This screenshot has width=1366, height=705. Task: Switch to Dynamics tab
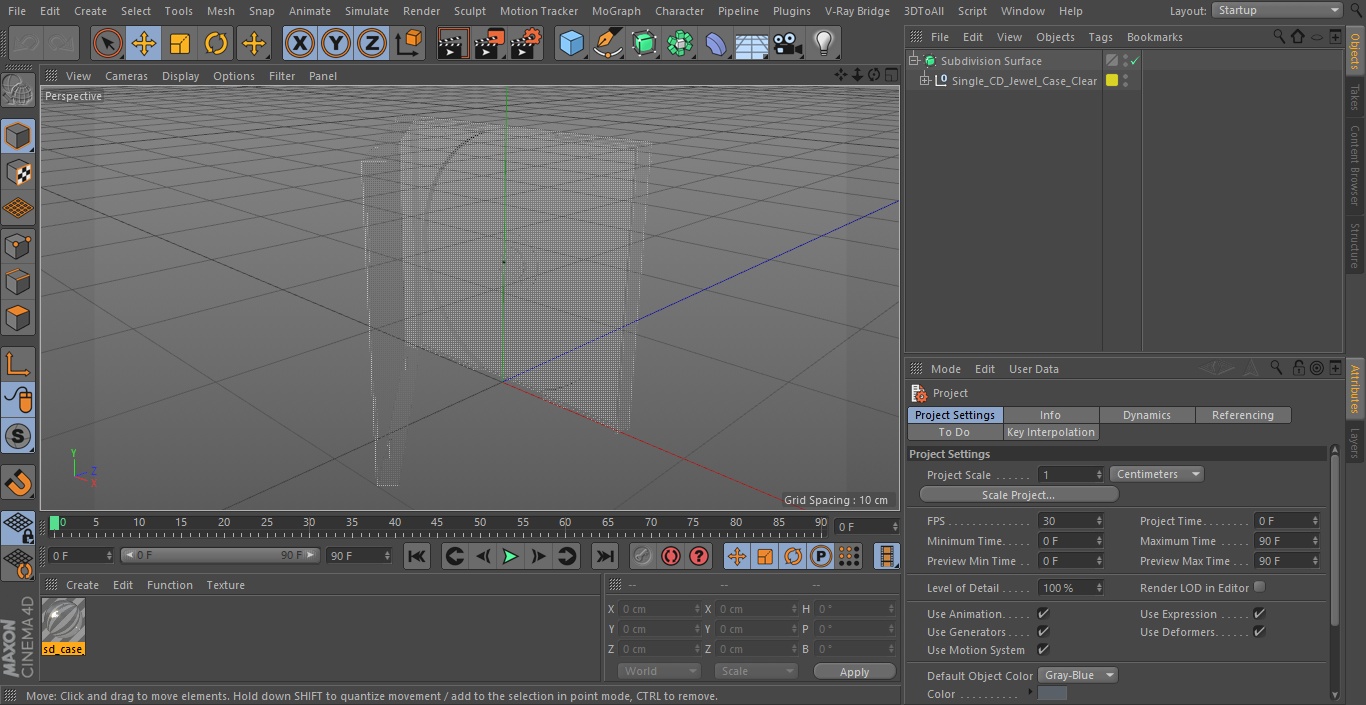tap(1147, 415)
